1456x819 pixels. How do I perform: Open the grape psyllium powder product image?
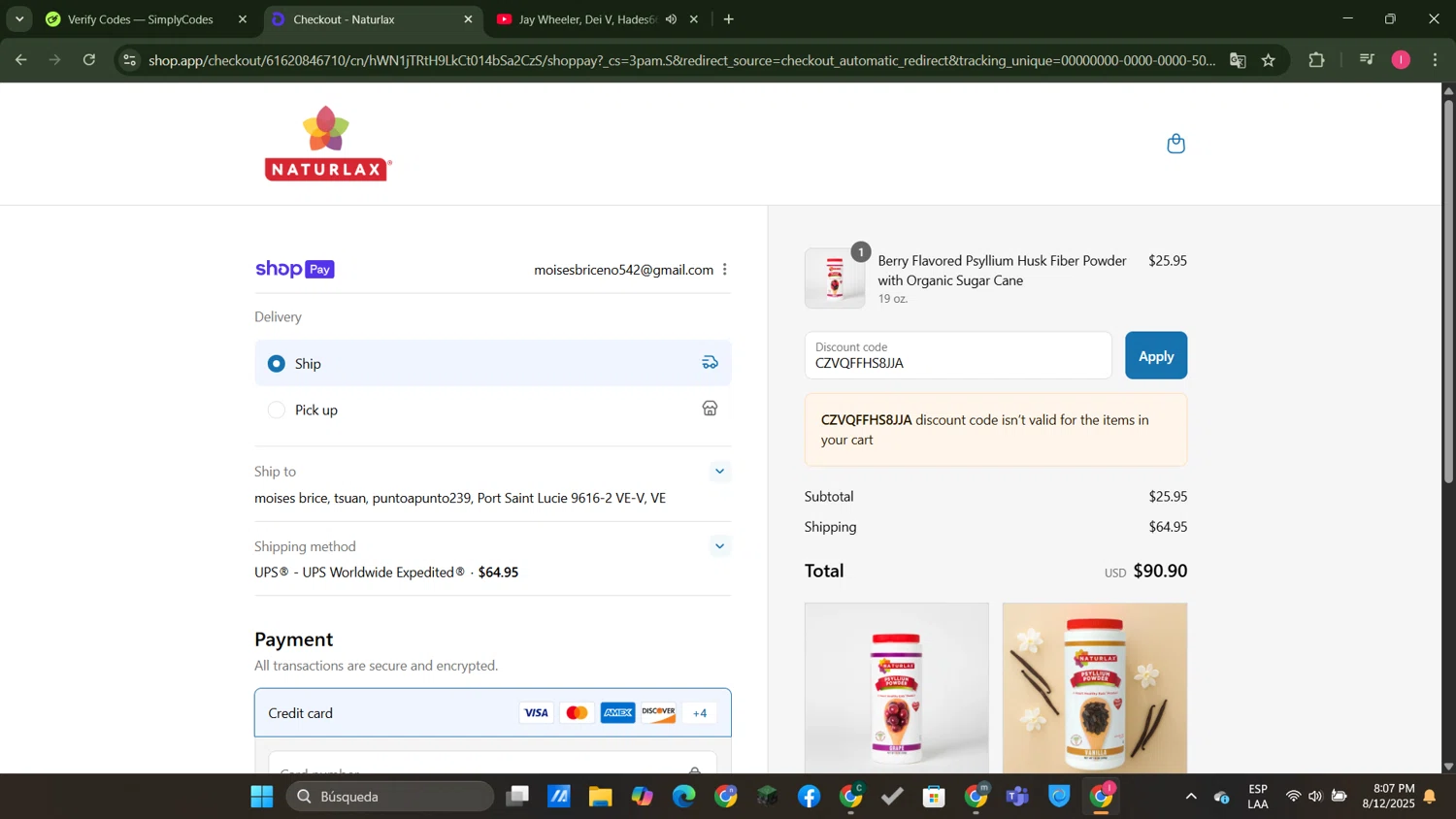[897, 688]
